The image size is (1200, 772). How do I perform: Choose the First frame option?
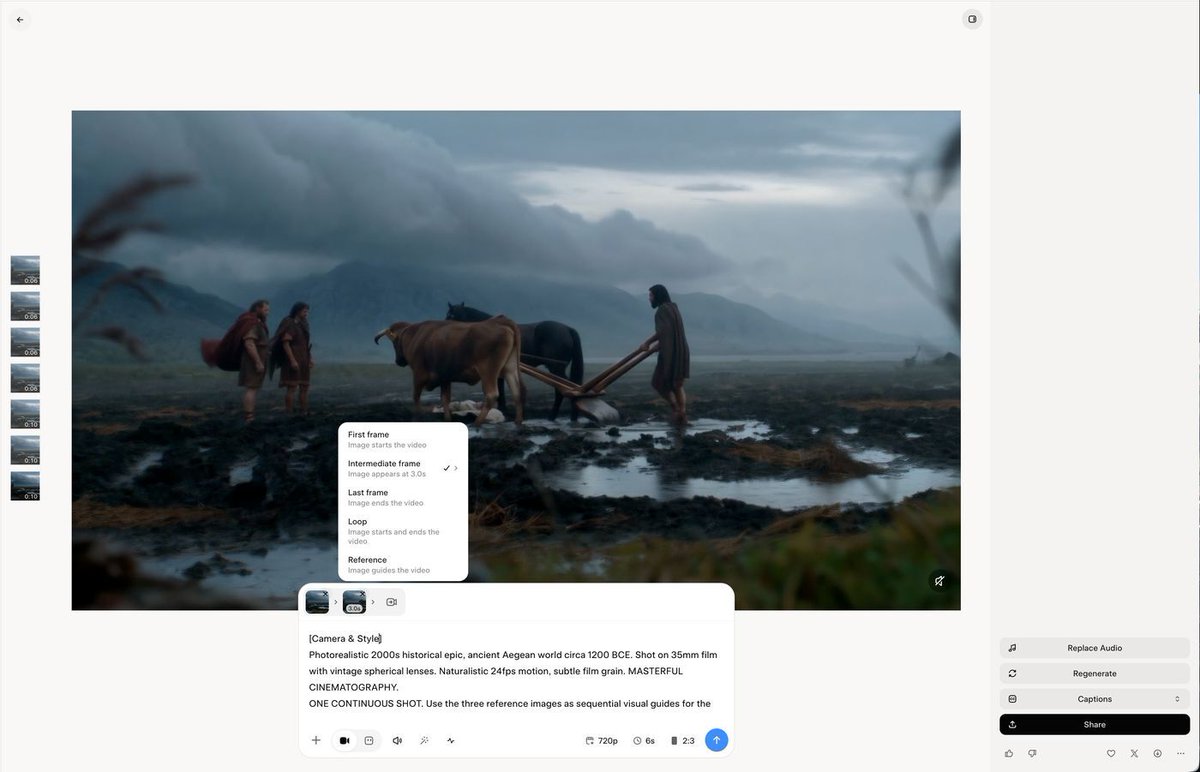pos(403,439)
